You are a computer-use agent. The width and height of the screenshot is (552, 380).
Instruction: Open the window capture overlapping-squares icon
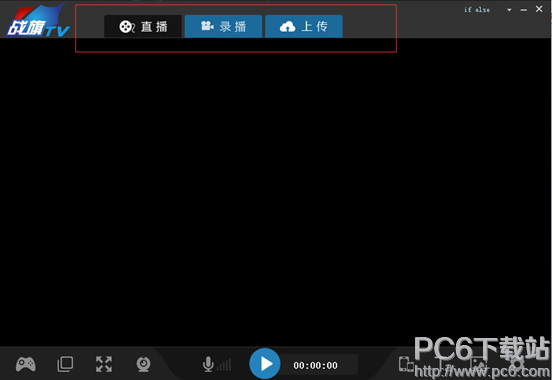click(65, 364)
